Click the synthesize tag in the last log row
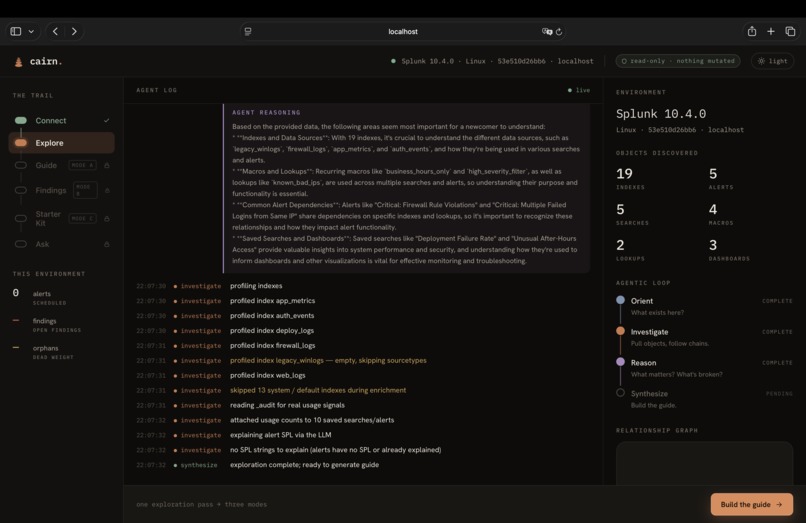Screen dimensions: 806x523 pyautogui.click(x=198, y=465)
